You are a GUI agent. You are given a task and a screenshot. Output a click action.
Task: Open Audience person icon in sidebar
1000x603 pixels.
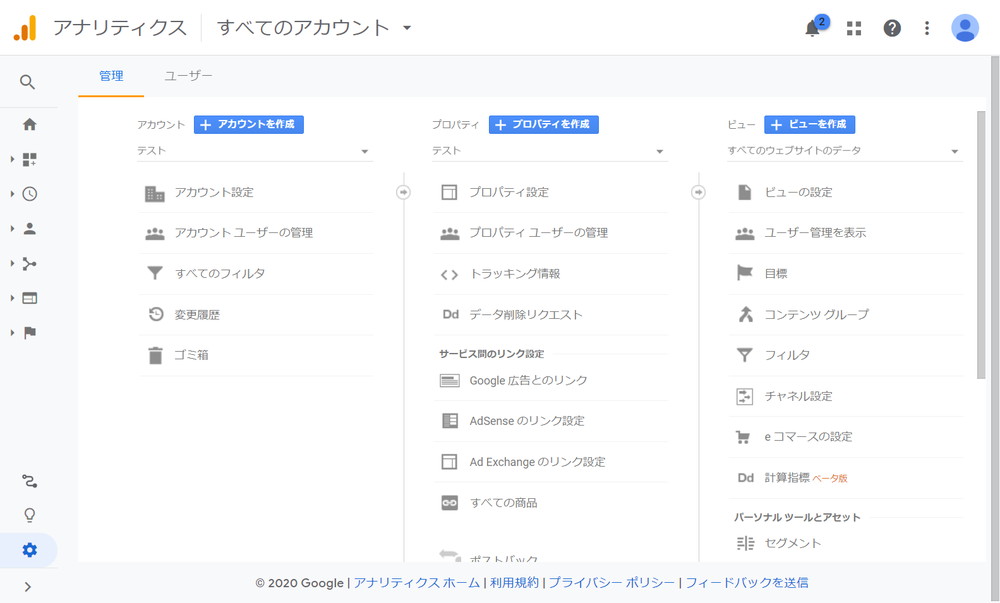click(x=29, y=228)
